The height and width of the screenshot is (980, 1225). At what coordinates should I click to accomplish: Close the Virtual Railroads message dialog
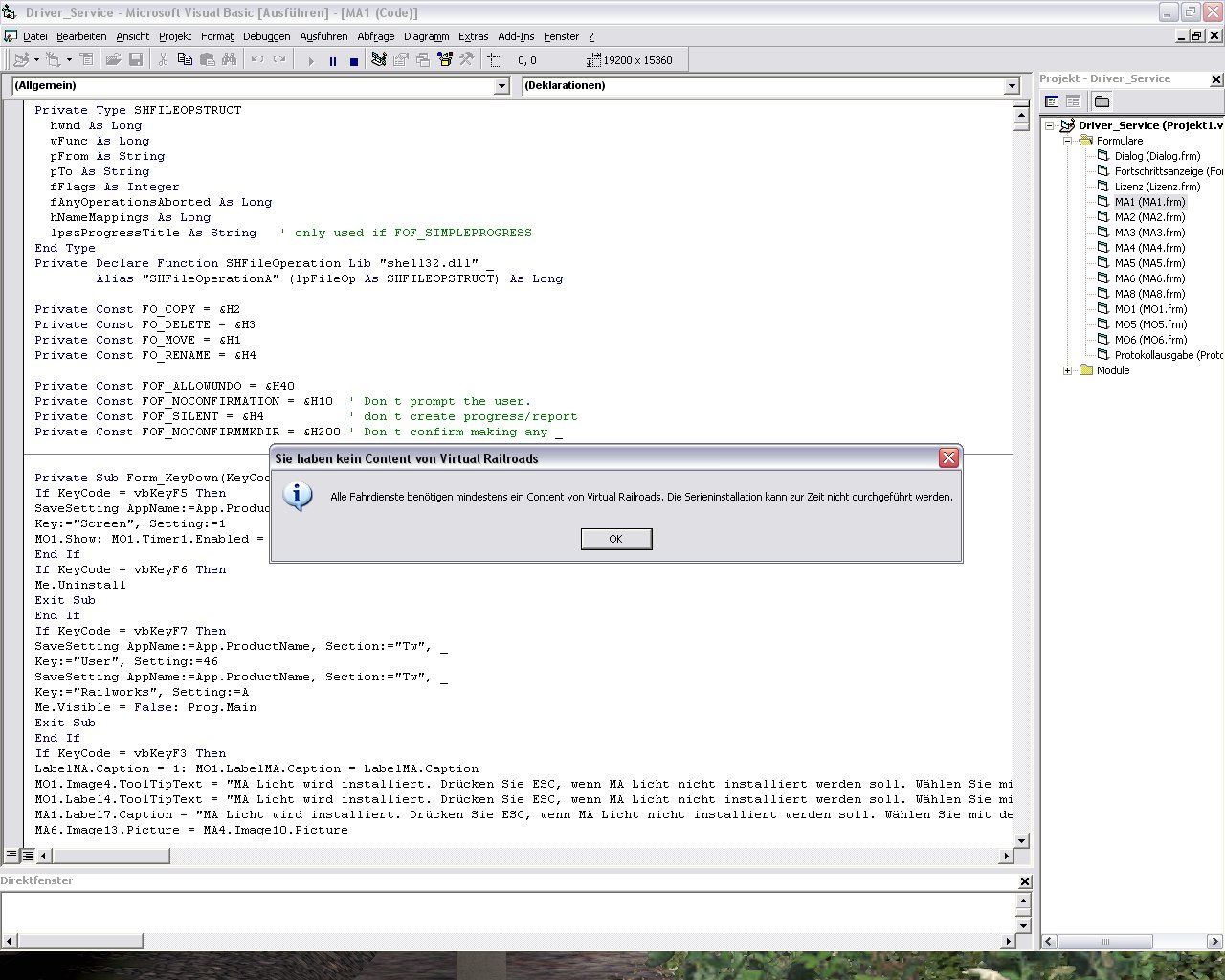pyautogui.click(x=948, y=458)
